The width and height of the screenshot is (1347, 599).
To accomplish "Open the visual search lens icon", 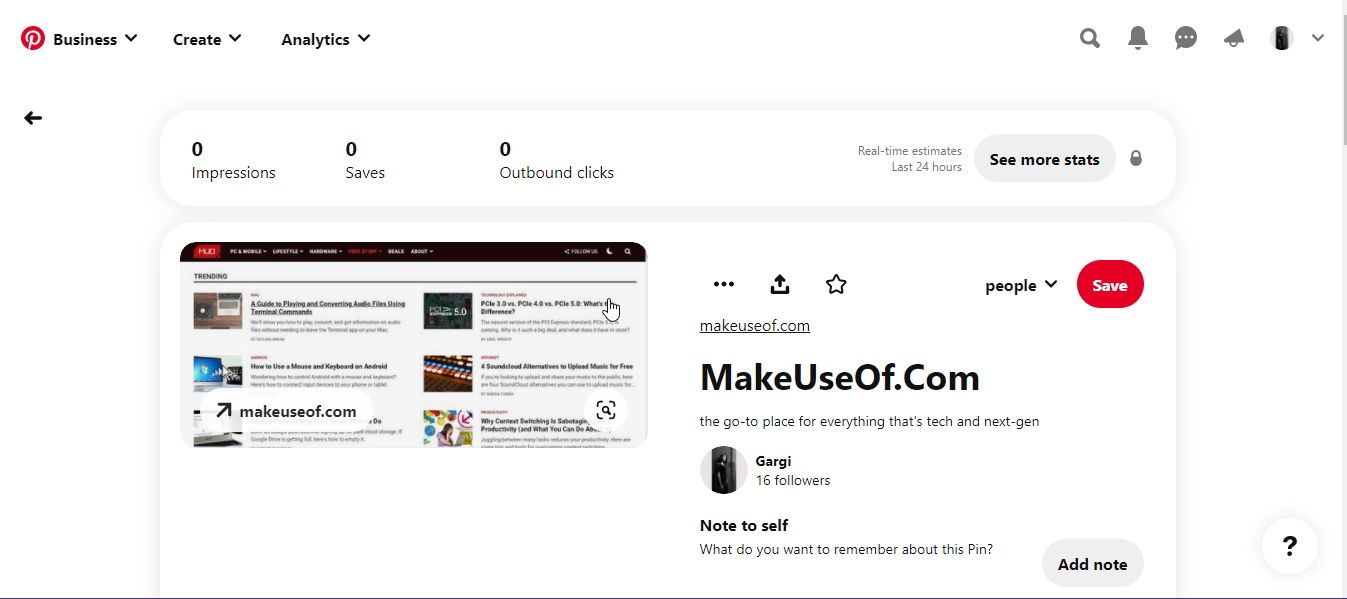I will [x=606, y=410].
